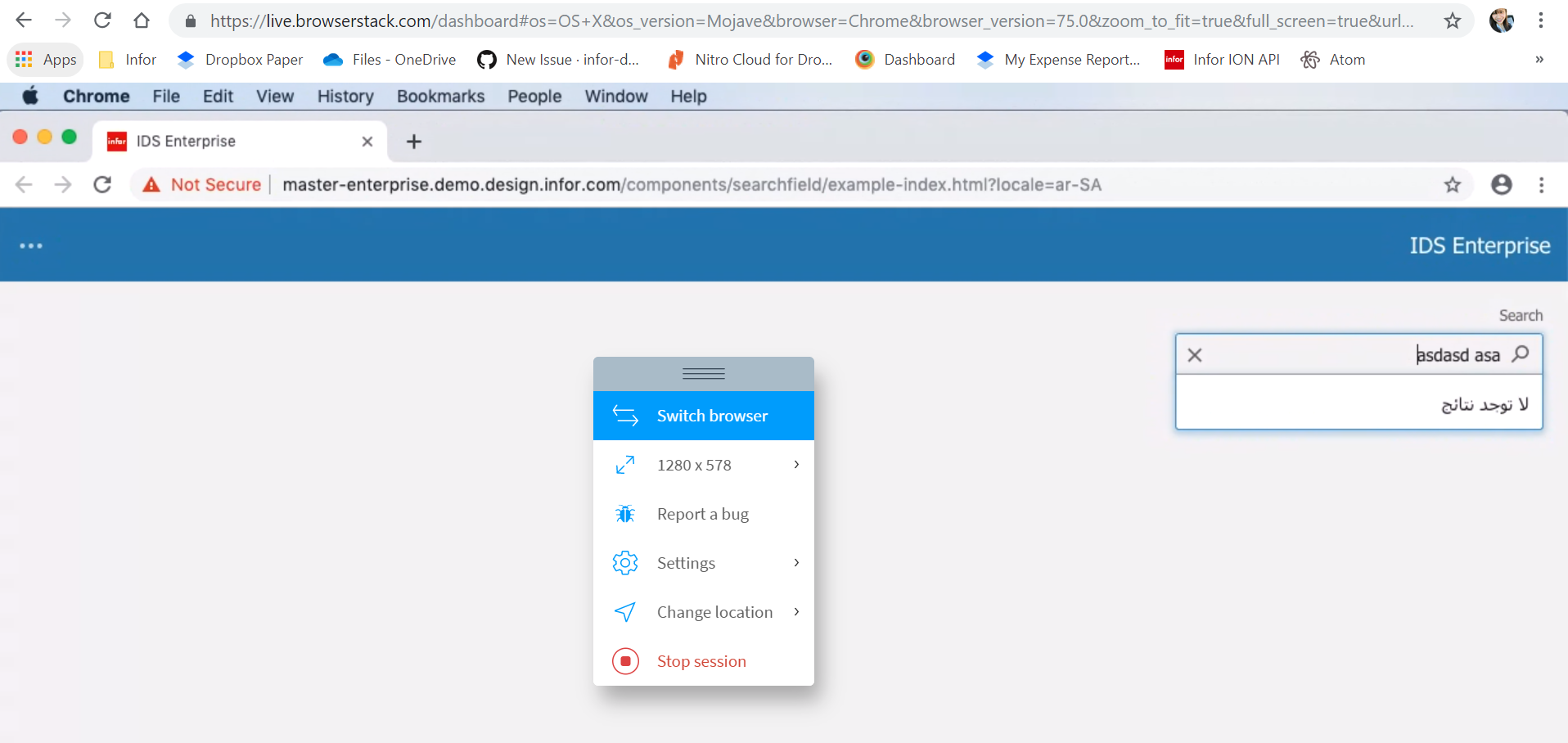Viewport: 1568px width, 743px height.
Task: Open the Dashboard bookmark
Action: pos(905,60)
